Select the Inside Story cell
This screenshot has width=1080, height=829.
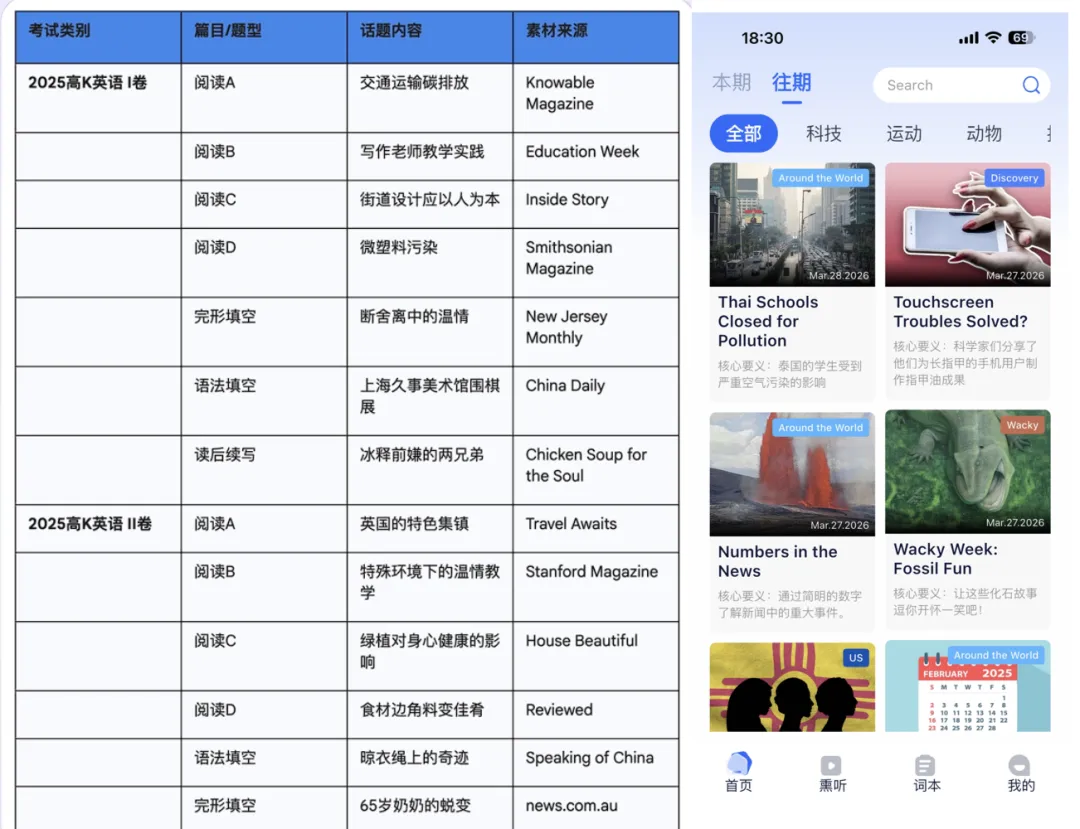[596, 204]
